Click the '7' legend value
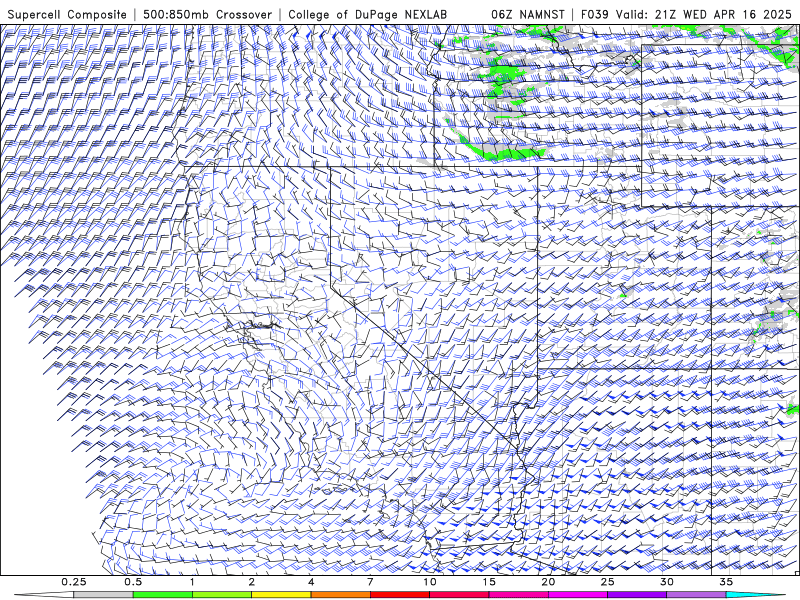The width and height of the screenshot is (800, 600). 370,582
